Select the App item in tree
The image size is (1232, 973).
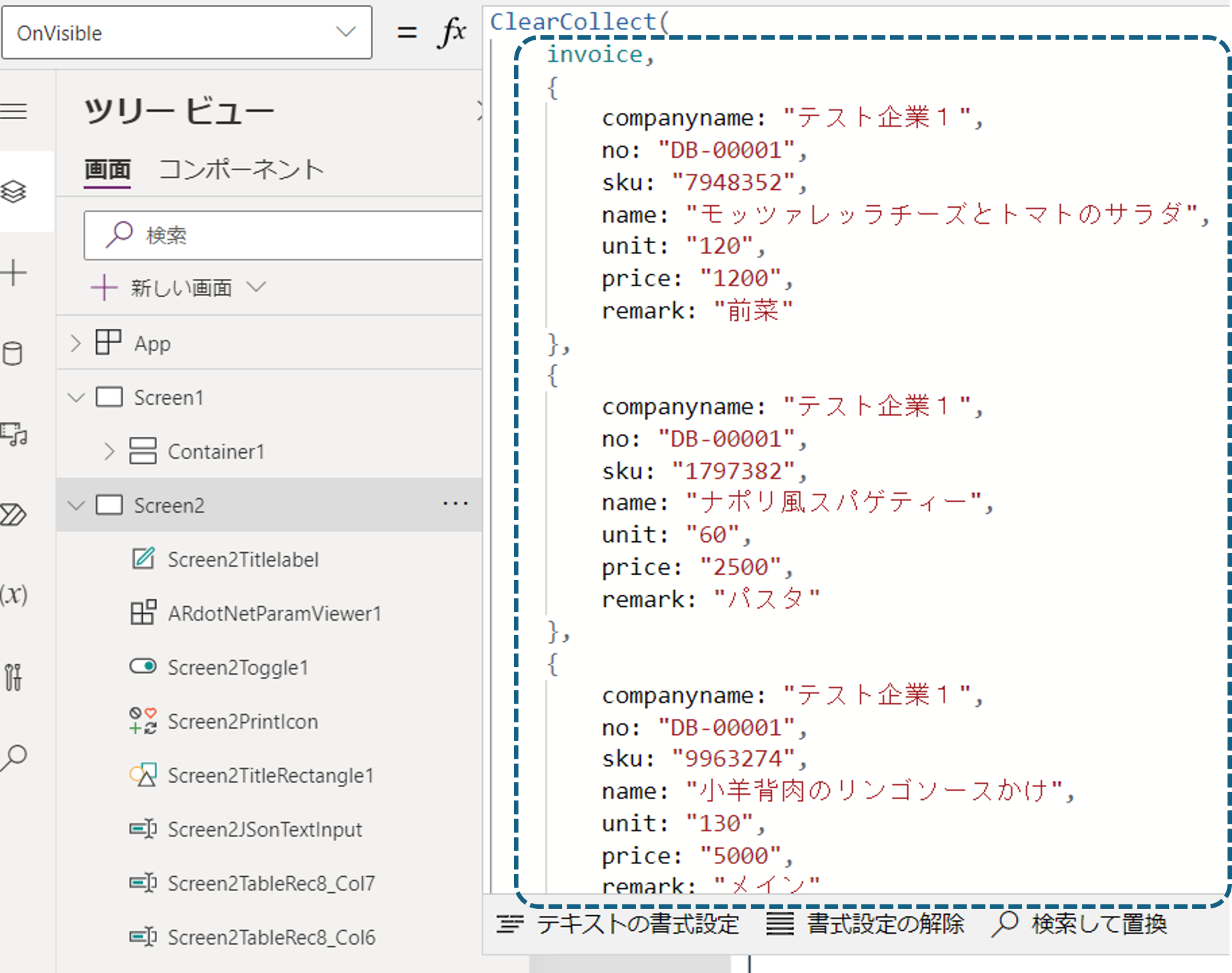(x=152, y=343)
